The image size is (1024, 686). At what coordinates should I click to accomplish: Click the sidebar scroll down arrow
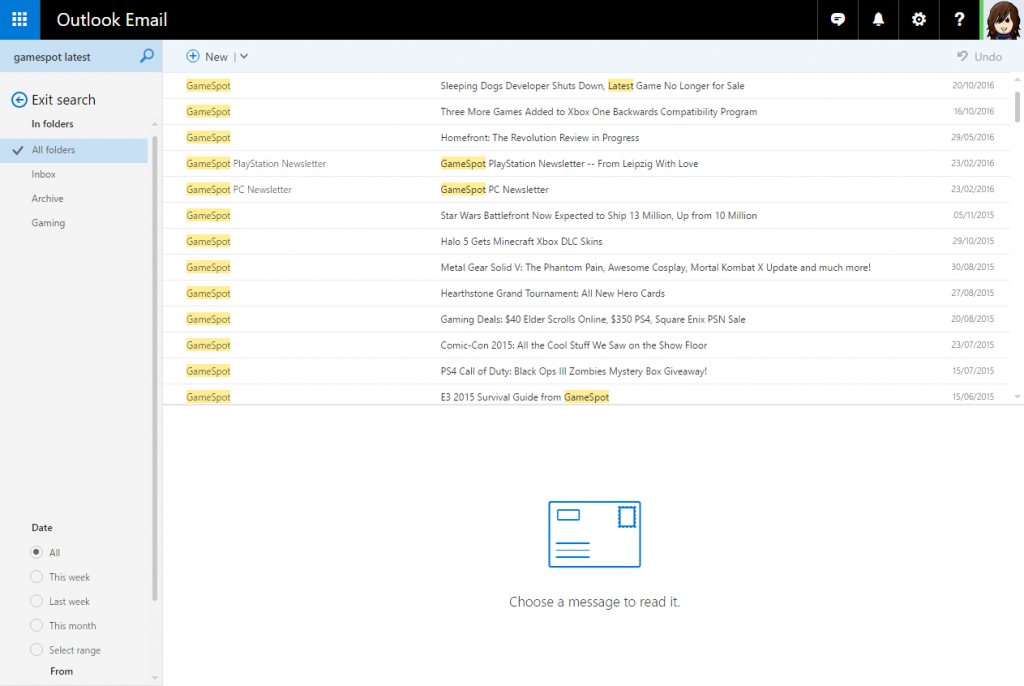[155, 678]
